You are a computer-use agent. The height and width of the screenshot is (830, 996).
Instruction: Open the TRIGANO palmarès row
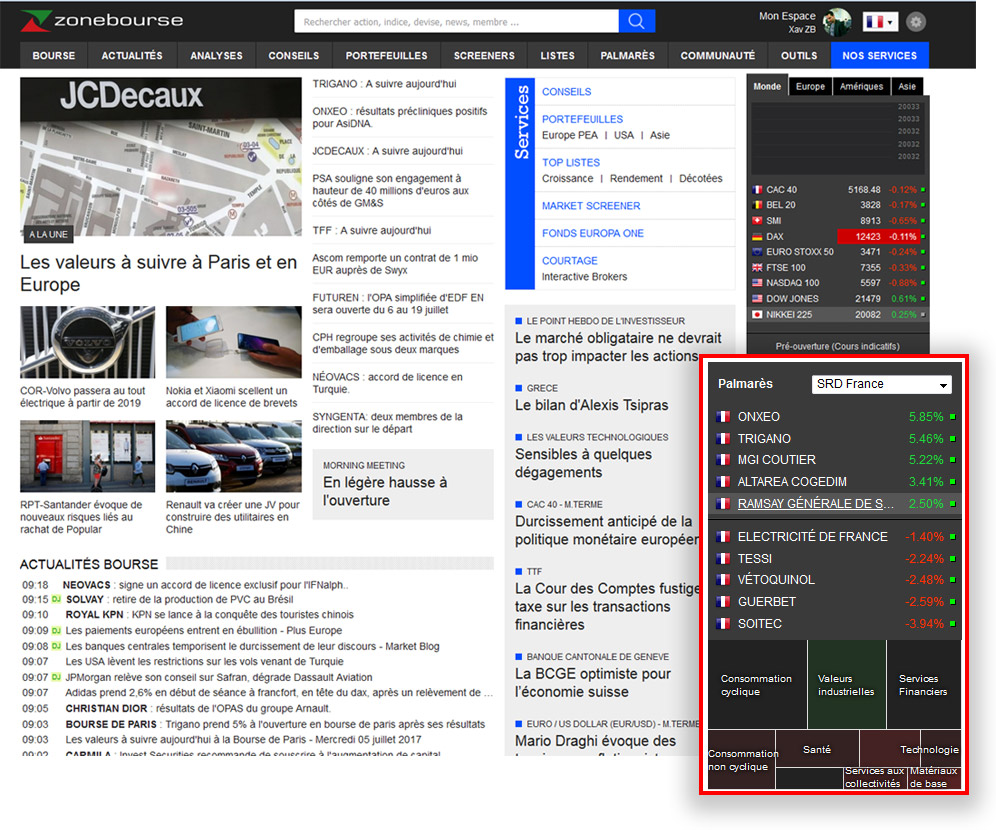(x=835, y=439)
